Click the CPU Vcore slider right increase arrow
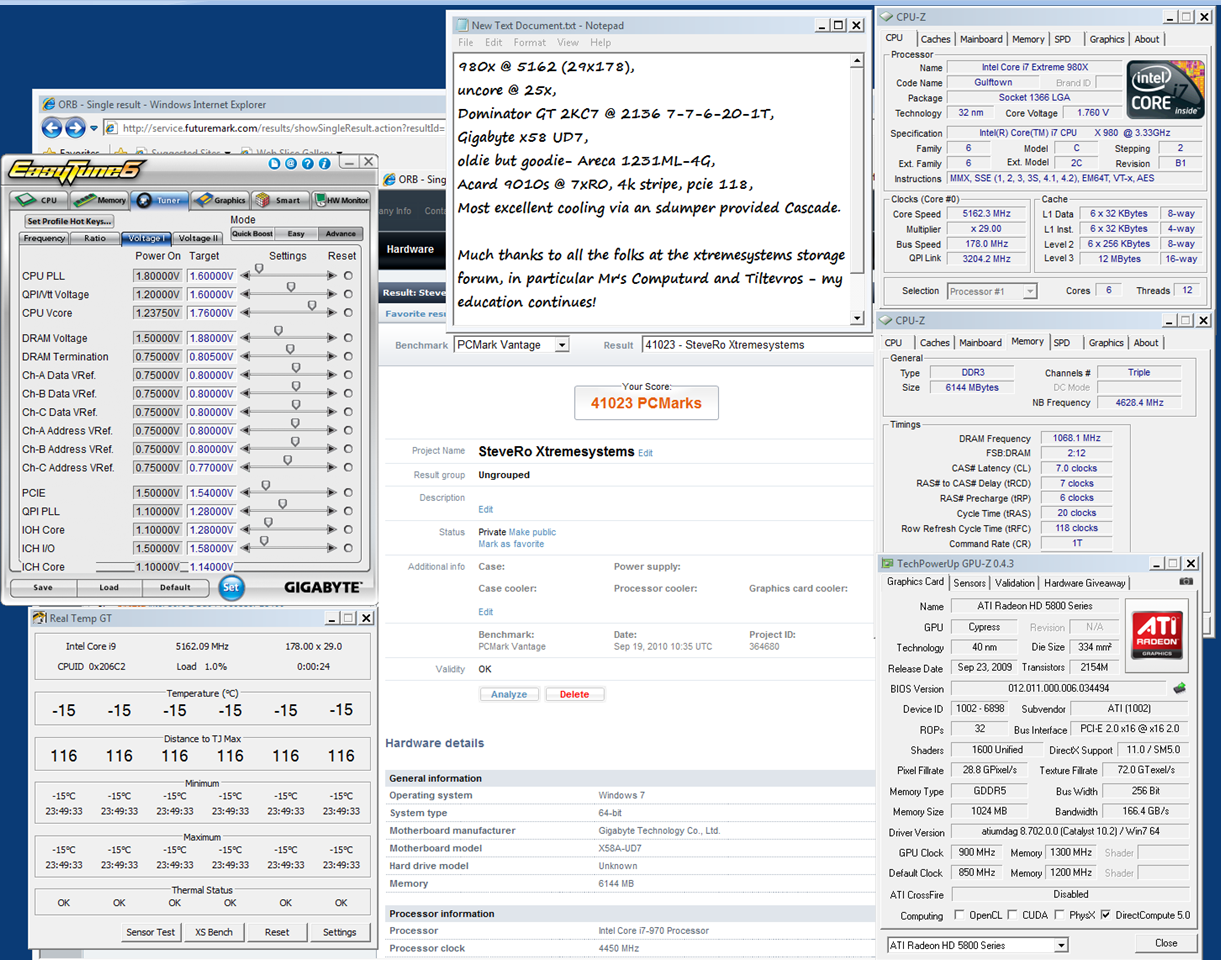Image resolution: width=1221 pixels, height=960 pixels. [x=333, y=313]
